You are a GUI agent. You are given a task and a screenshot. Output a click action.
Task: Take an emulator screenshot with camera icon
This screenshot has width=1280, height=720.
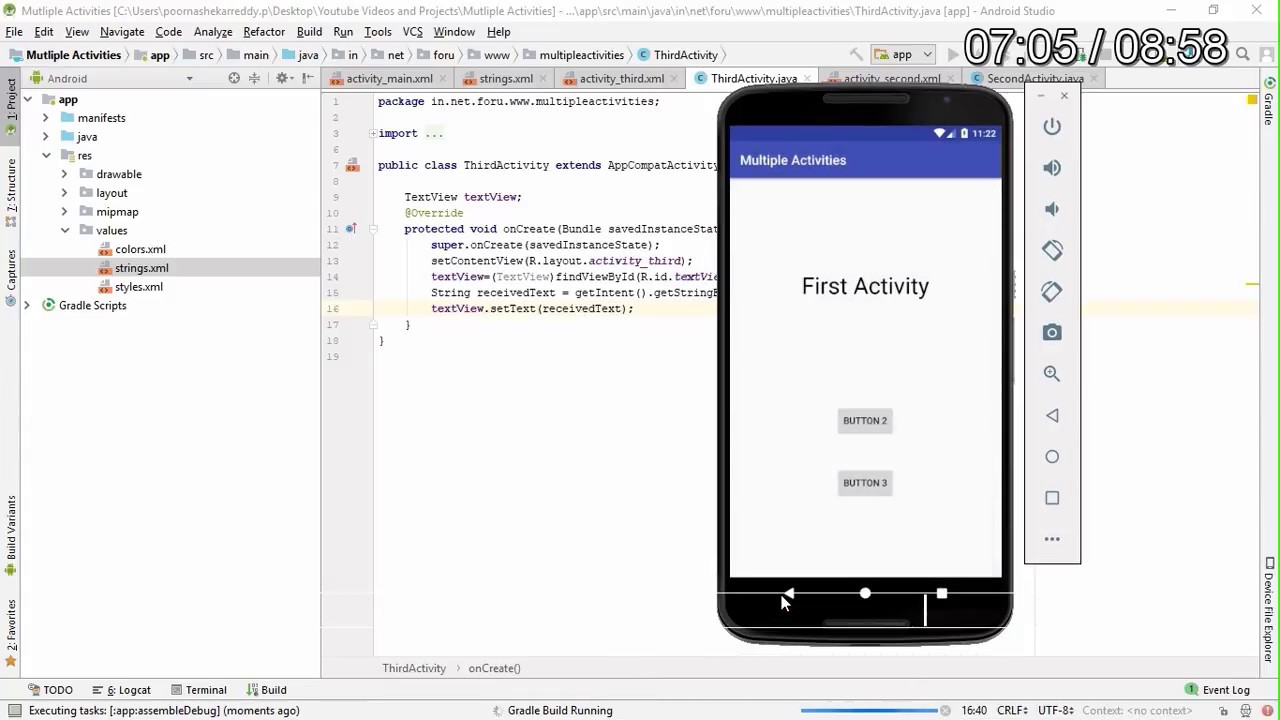tap(1052, 332)
